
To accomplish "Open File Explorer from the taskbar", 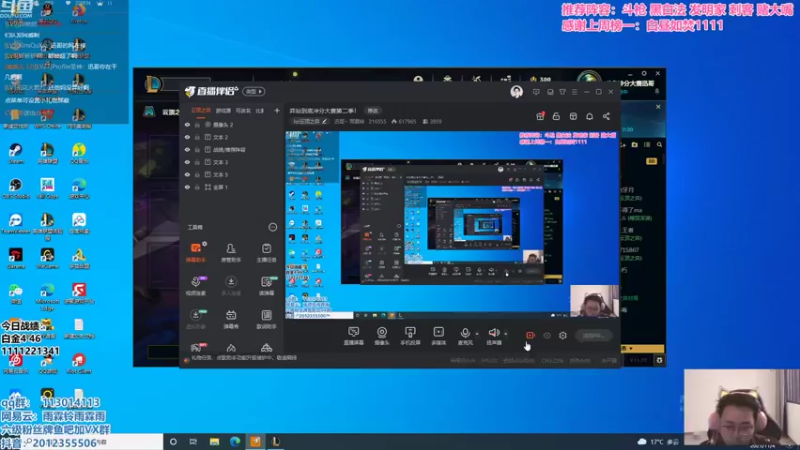I will point(214,441).
